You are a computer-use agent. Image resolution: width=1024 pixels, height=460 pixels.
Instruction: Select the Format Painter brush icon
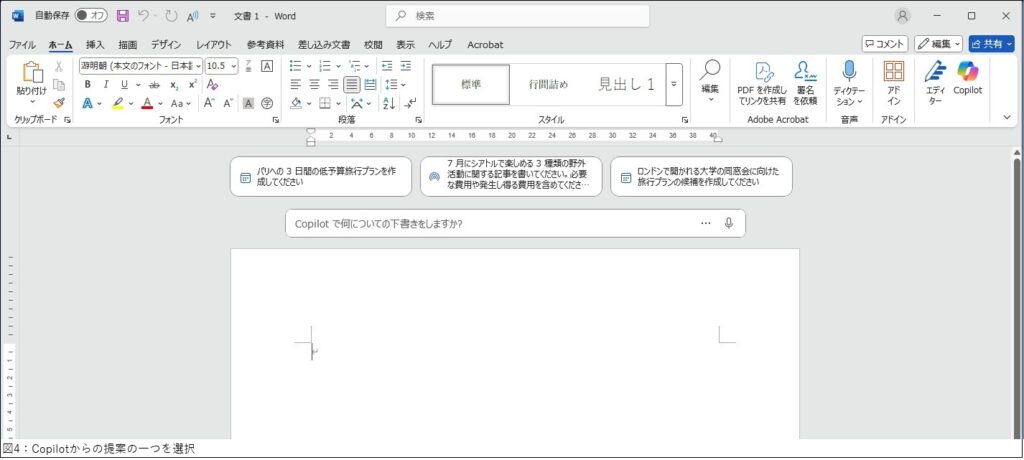pos(59,103)
